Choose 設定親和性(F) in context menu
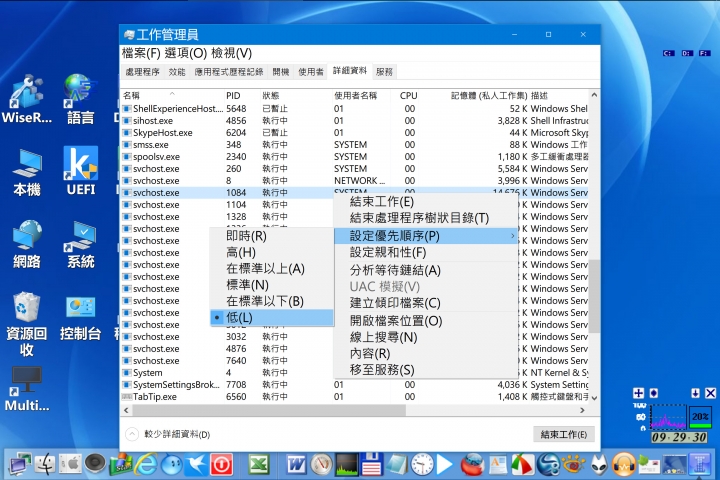Image resolution: width=720 pixels, height=480 pixels. (426, 252)
